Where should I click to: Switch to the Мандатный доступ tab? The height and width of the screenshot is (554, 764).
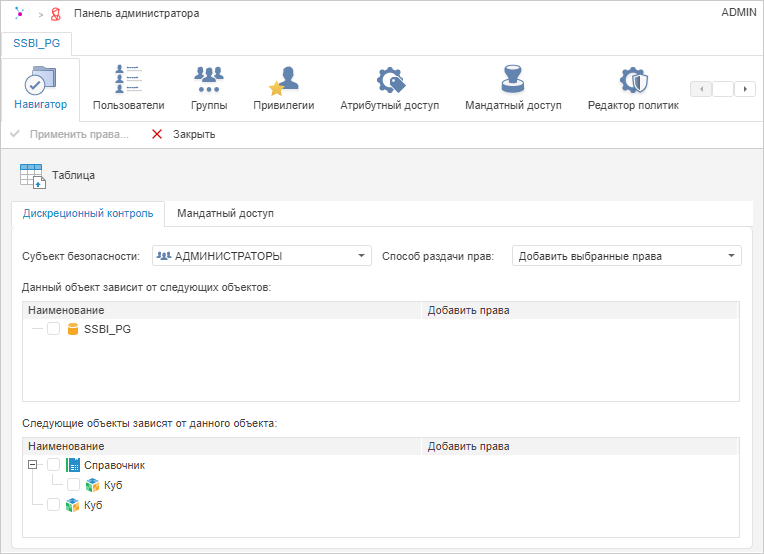[225, 213]
